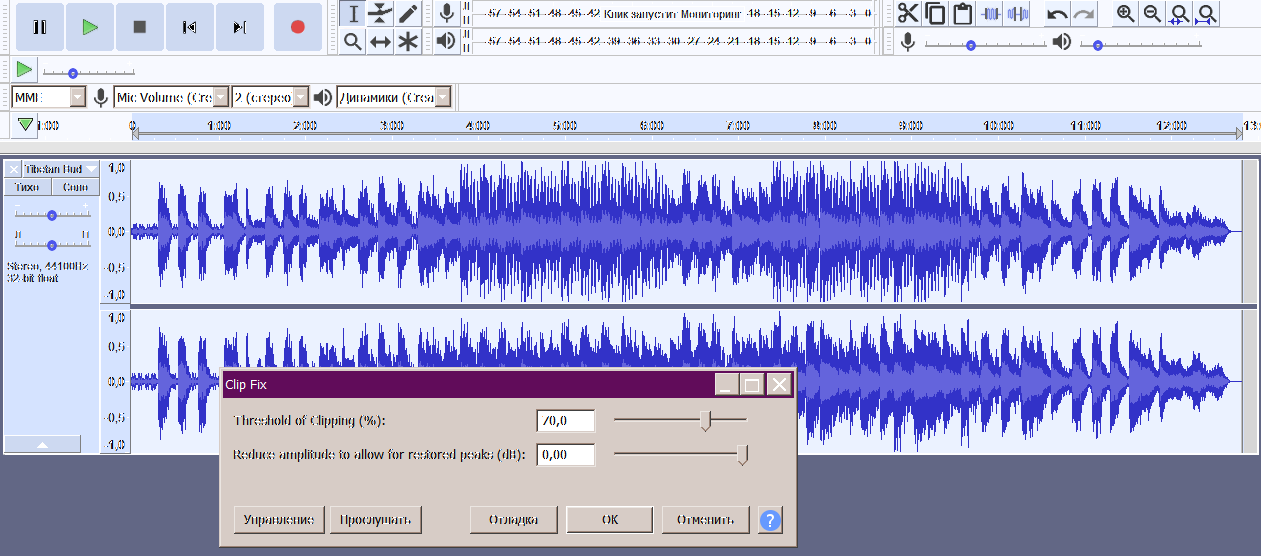Click the Record button

point(297,27)
